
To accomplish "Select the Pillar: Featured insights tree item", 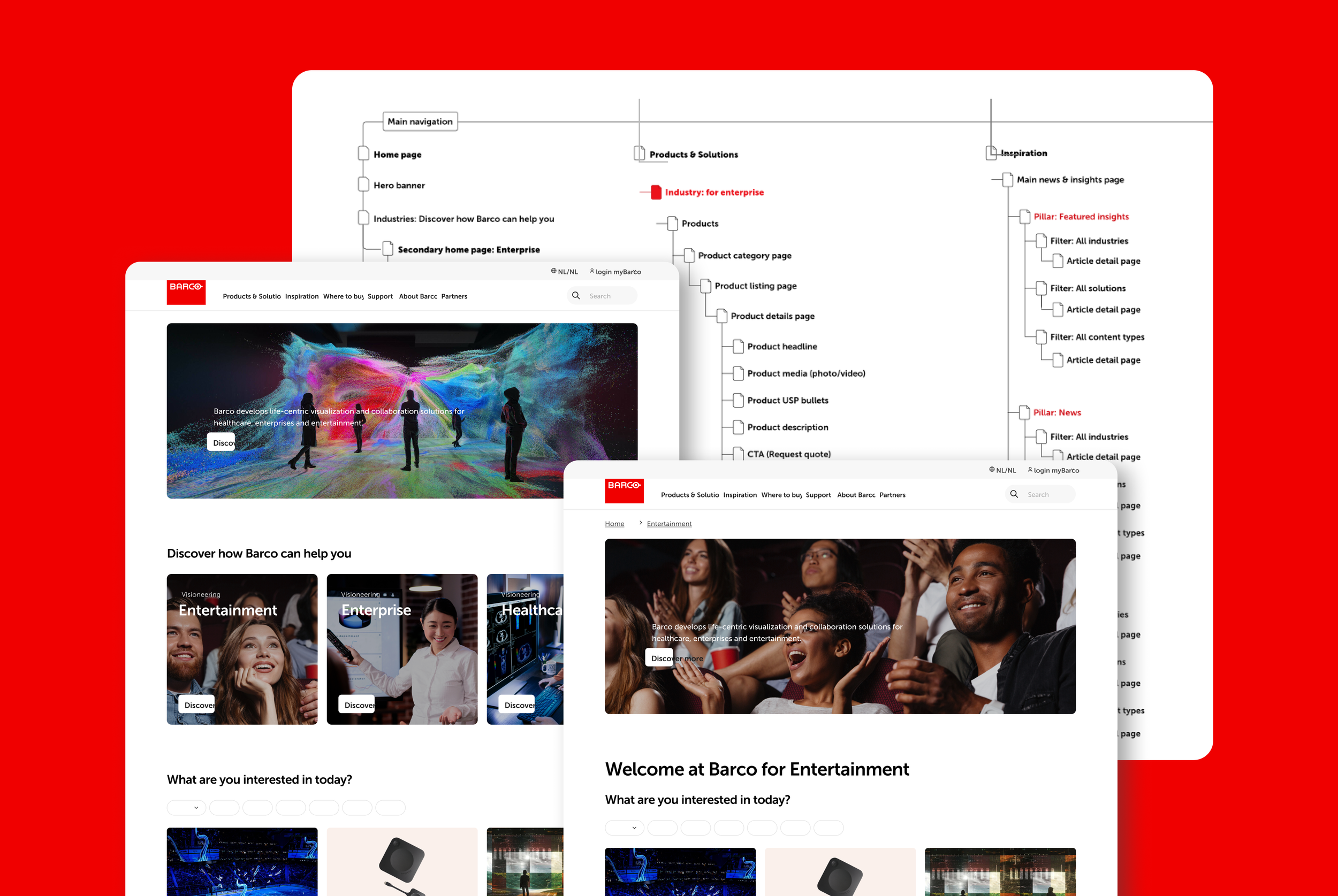I will coord(1081,217).
